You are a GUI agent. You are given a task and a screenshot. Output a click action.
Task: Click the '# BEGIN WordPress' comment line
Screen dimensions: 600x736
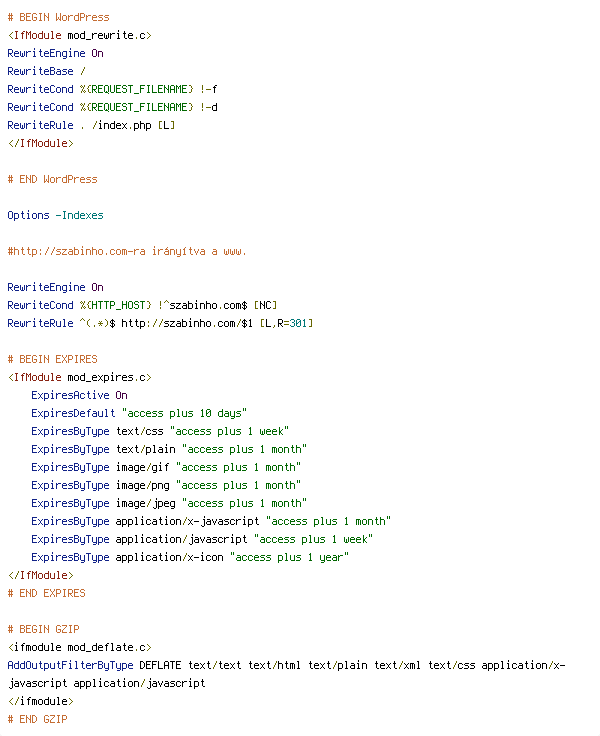(59, 17)
